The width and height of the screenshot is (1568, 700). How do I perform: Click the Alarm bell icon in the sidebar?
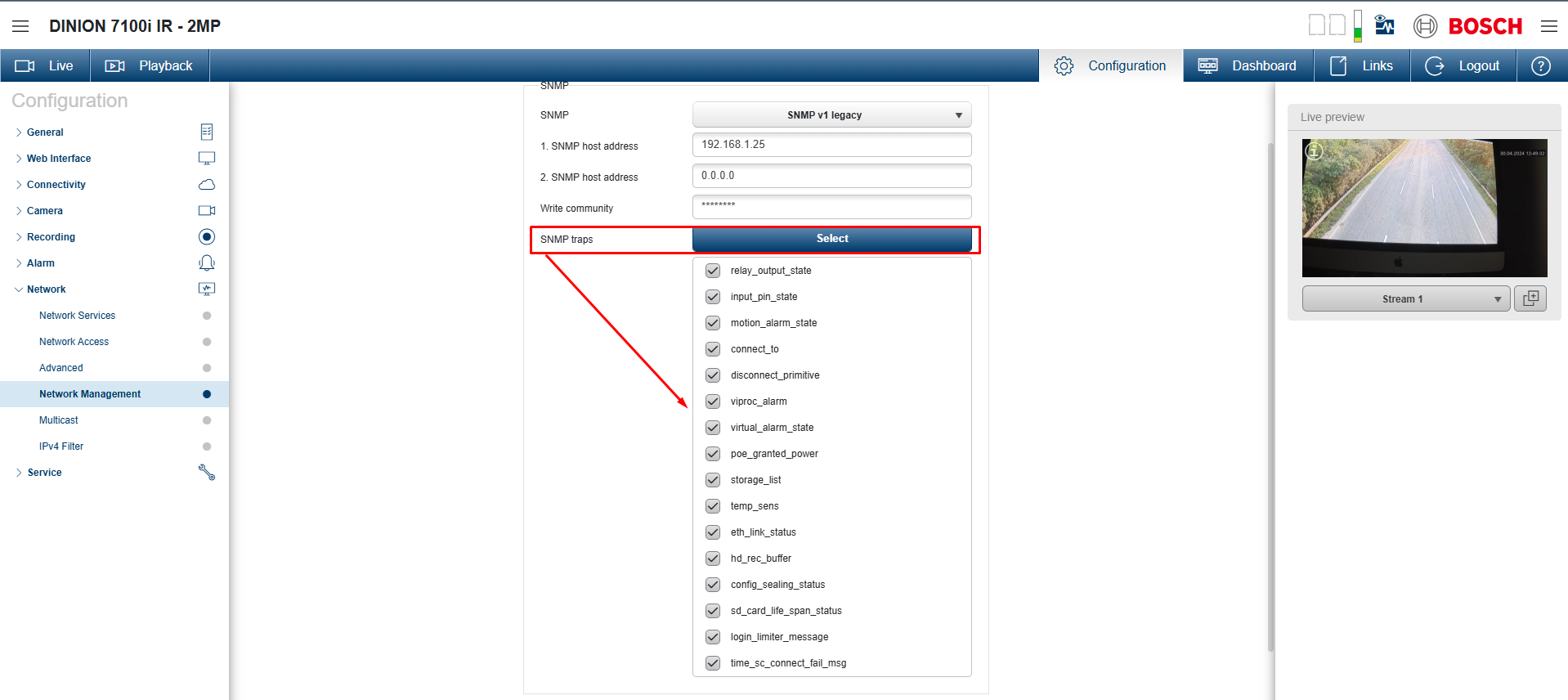tap(207, 263)
